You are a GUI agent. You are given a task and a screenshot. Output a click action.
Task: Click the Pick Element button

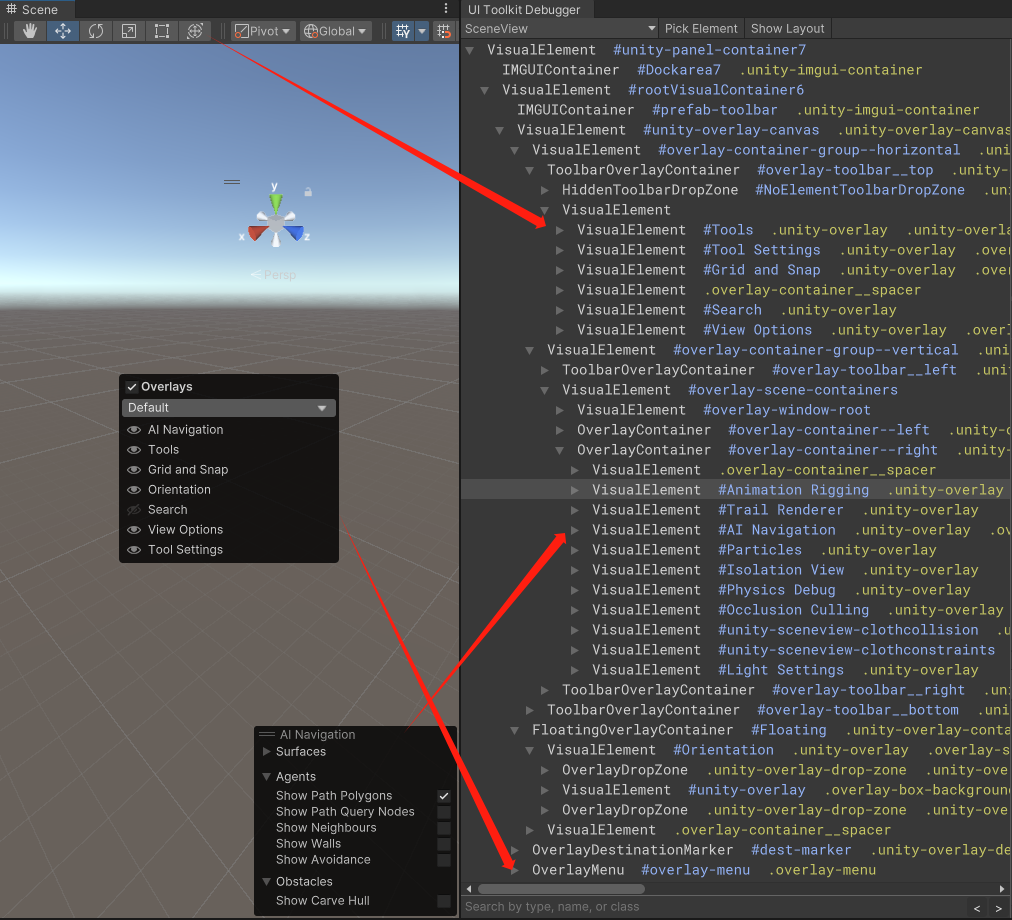coord(701,28)
